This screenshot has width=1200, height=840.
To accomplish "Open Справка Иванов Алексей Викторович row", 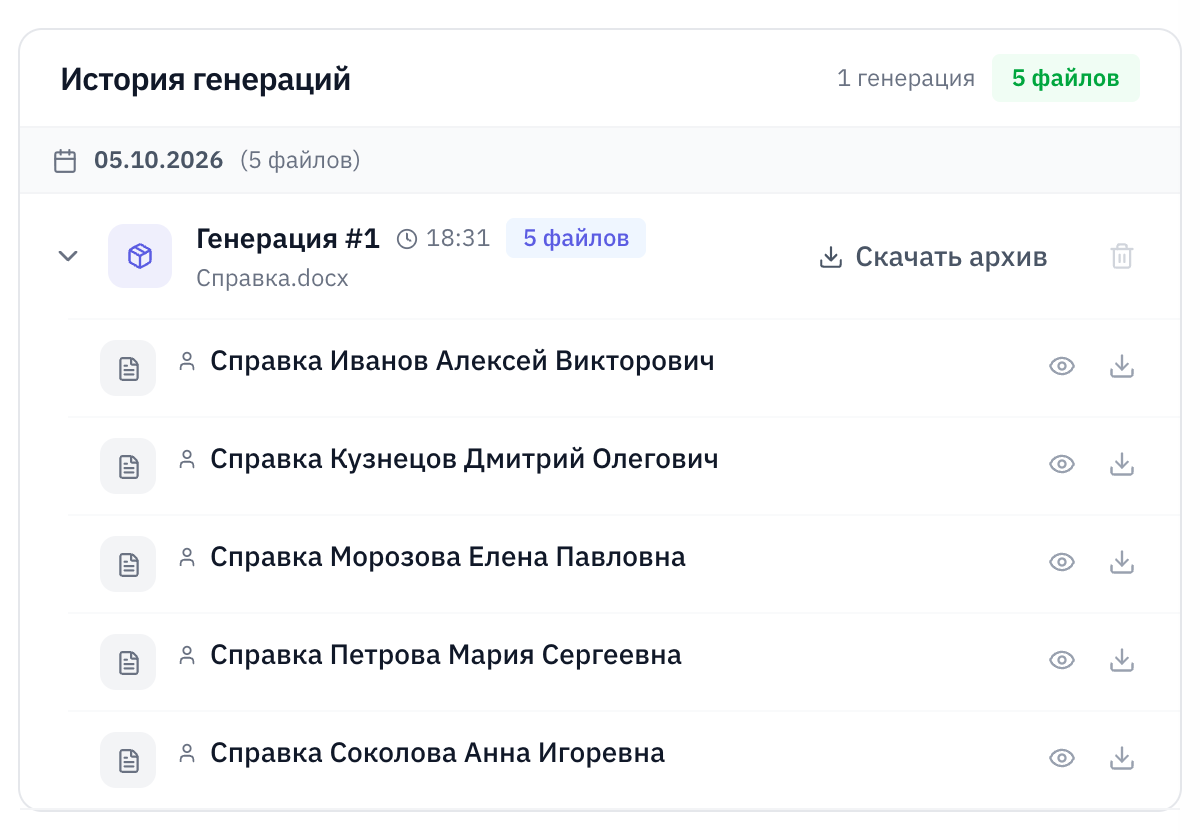I will point(624,368).
